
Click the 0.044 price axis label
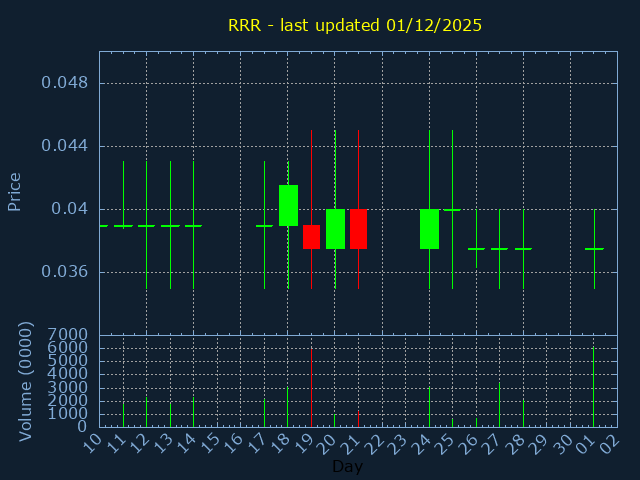point(65,146)
